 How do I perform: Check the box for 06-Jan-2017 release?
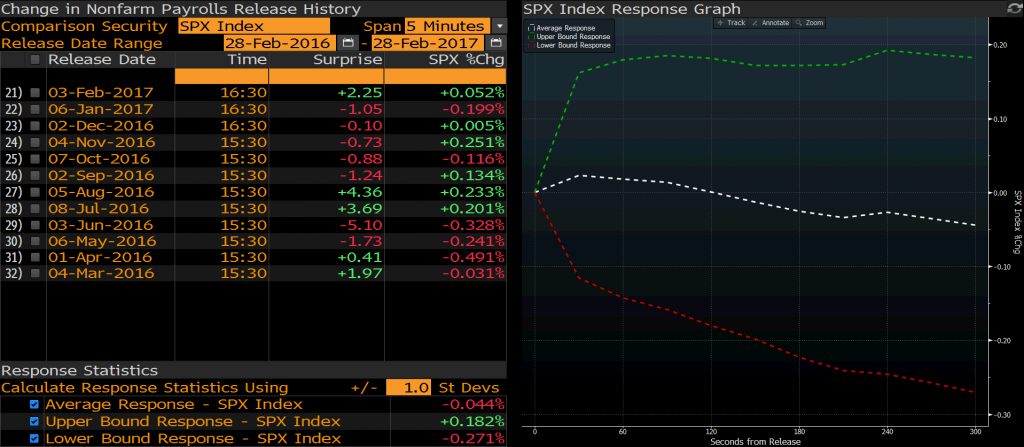pyautogui.click(x=35, y=109)
